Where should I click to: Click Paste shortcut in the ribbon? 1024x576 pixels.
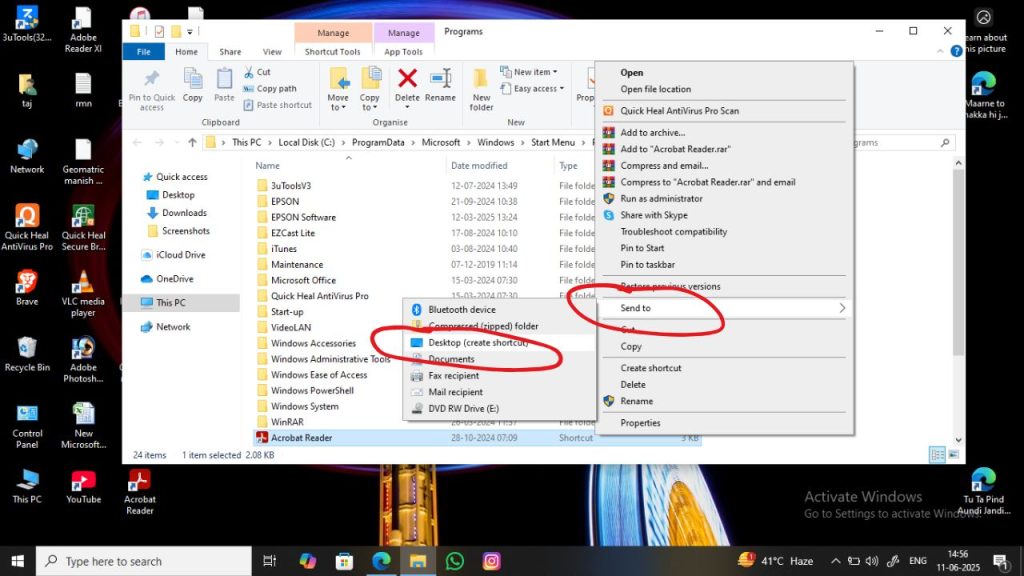[278, 104]
